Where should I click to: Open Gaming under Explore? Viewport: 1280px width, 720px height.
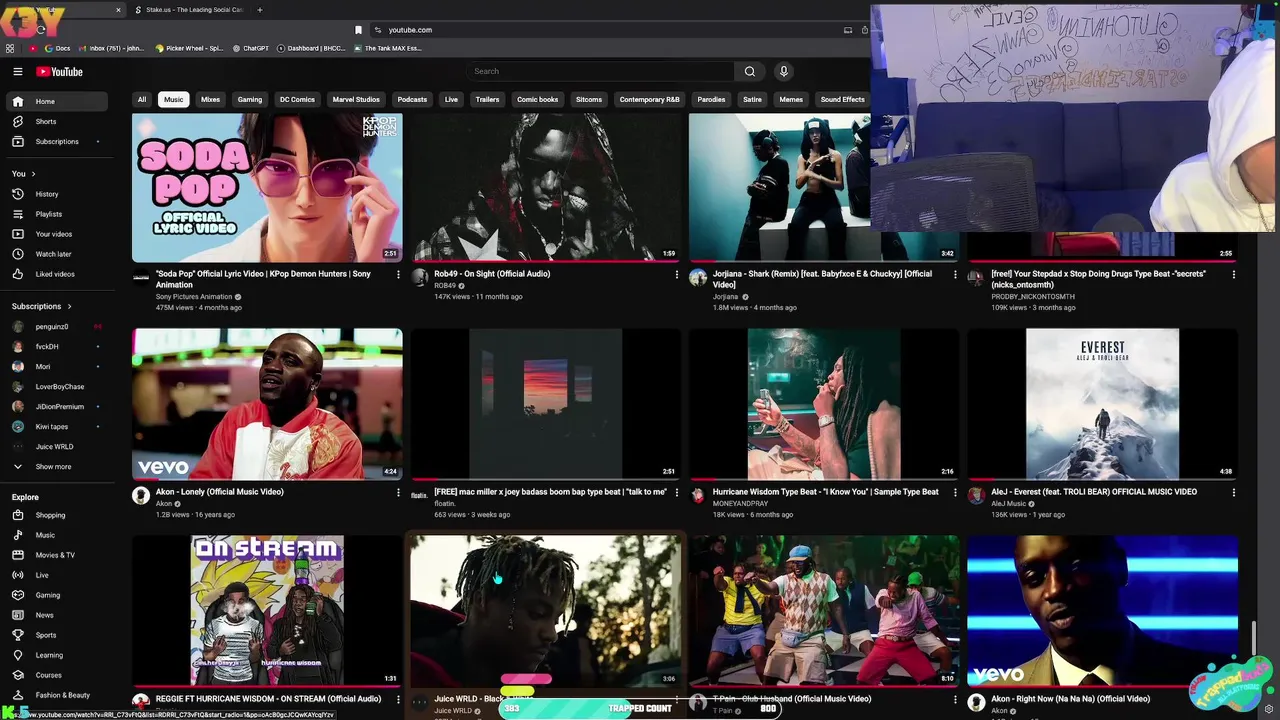[x=55, y=595]
